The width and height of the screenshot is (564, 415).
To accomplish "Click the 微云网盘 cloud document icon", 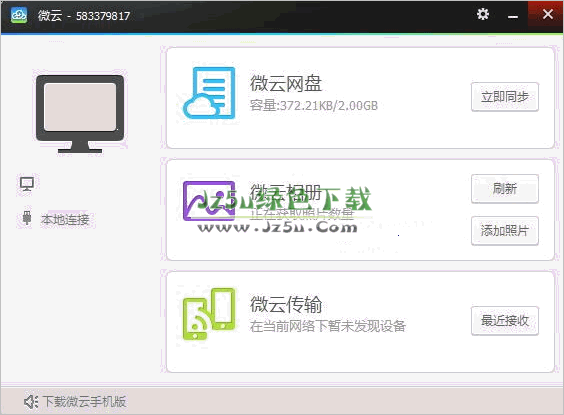I will [209, 93].
